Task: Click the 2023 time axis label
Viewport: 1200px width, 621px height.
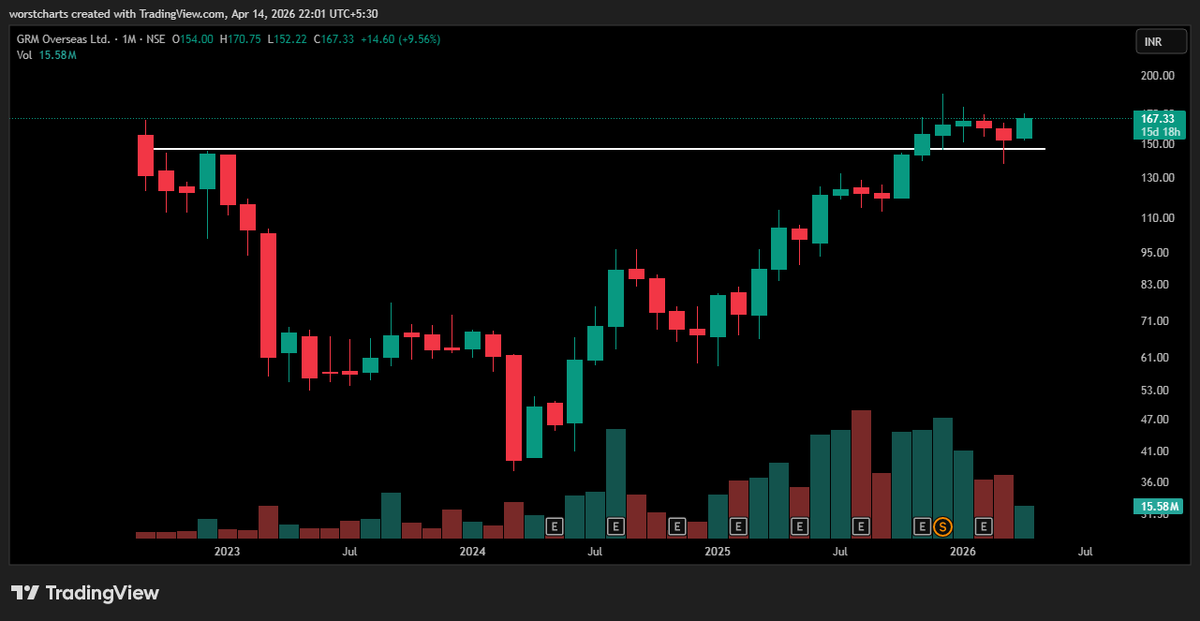Action: (227, 551)
